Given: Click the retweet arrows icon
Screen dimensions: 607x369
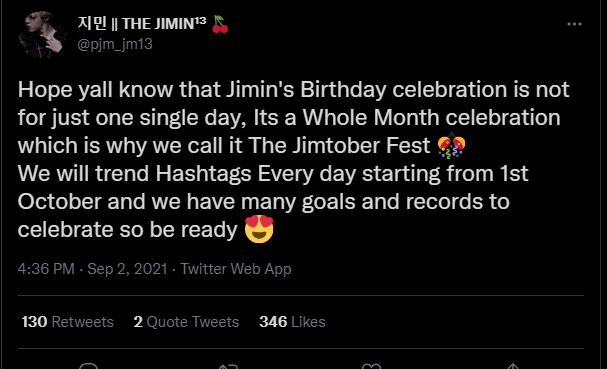Looking at the screenshot, I should 228,366.
